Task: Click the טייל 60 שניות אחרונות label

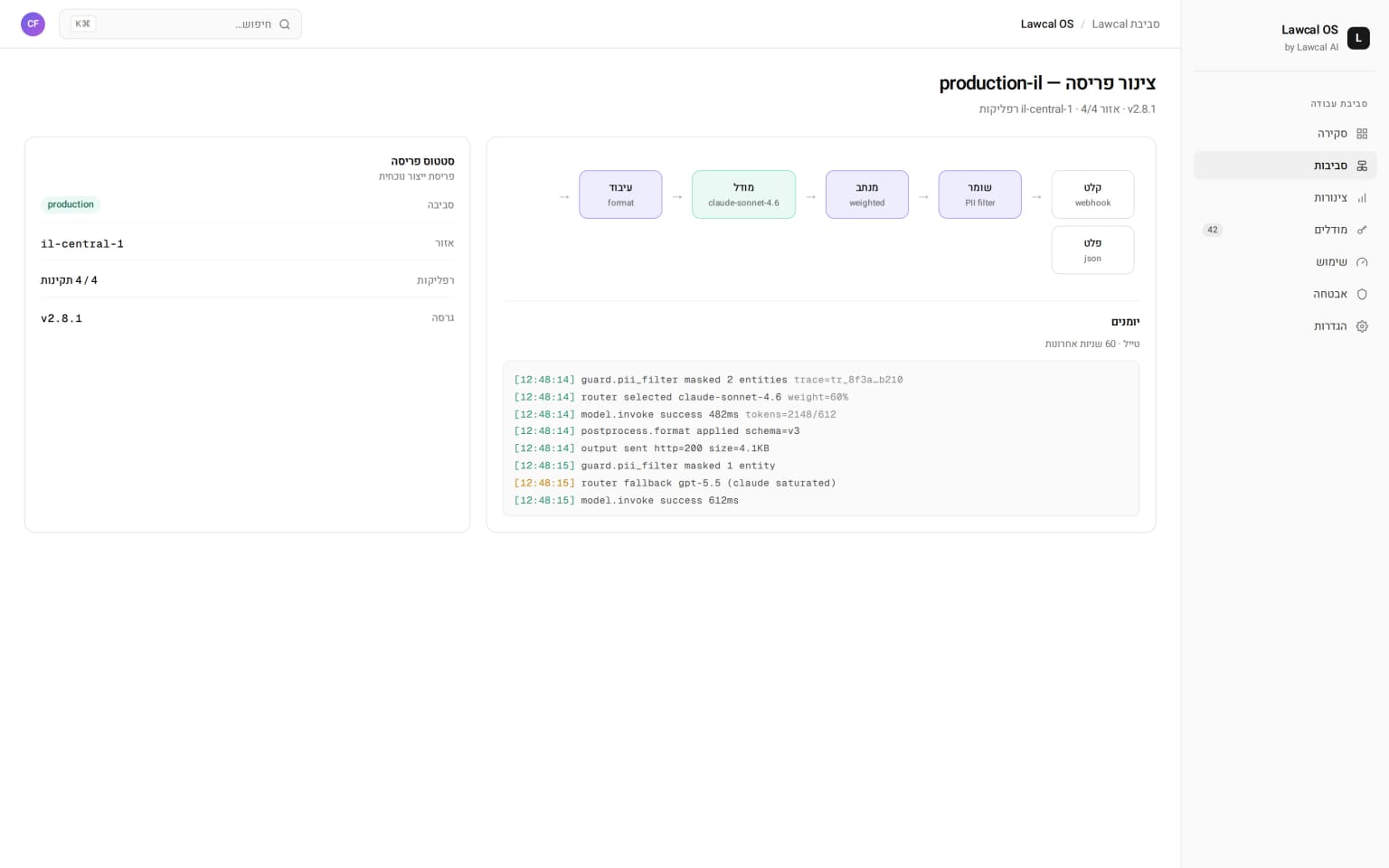Action: click(x=1092, y=344)
